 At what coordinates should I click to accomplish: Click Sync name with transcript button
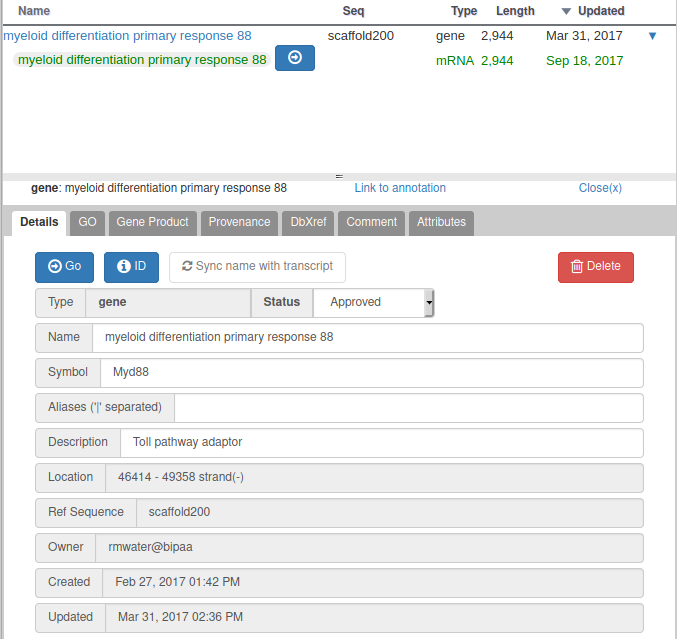click(x=257, y=267)
